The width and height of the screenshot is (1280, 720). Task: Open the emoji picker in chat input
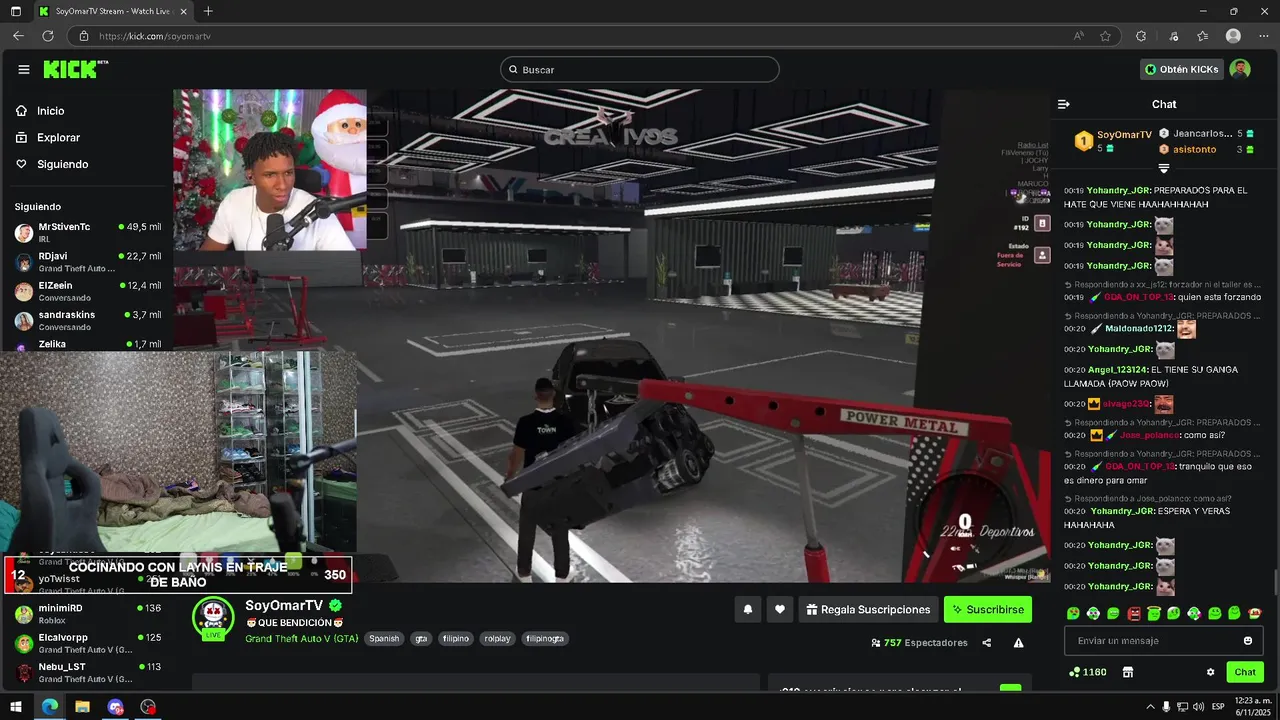pos(1247,641)
